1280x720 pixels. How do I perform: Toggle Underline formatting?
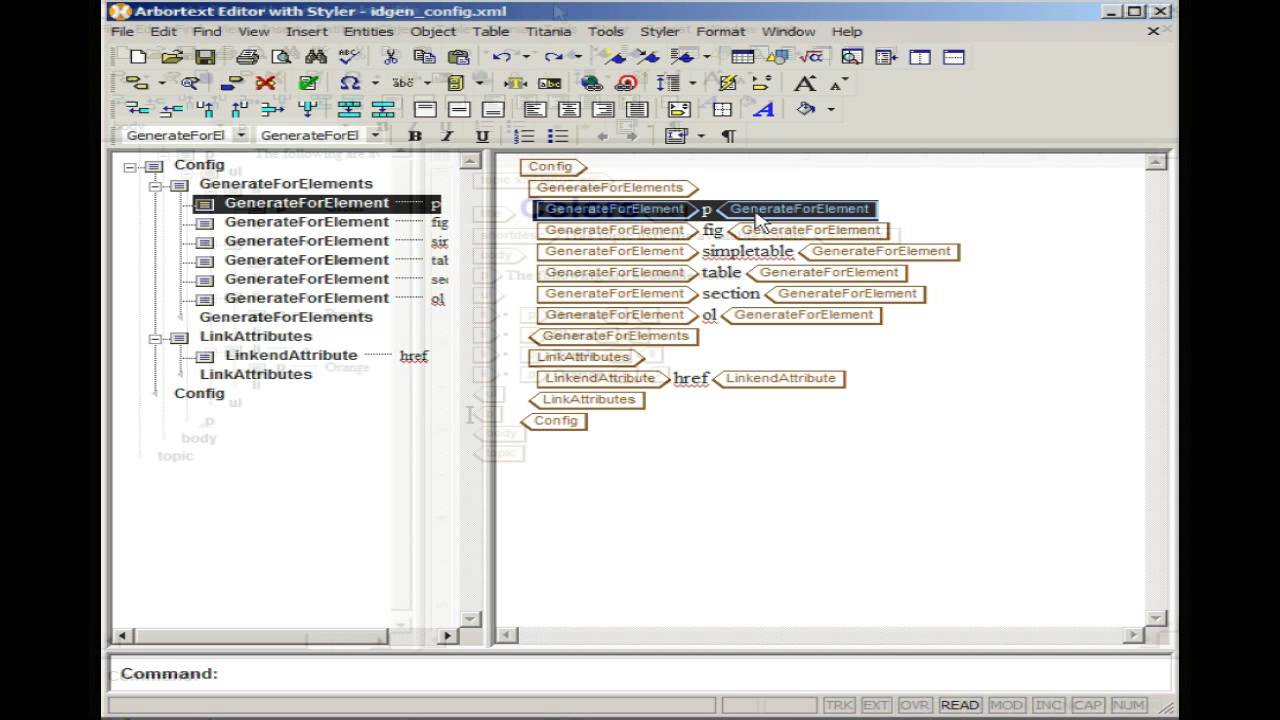click(x=482, y=135)
